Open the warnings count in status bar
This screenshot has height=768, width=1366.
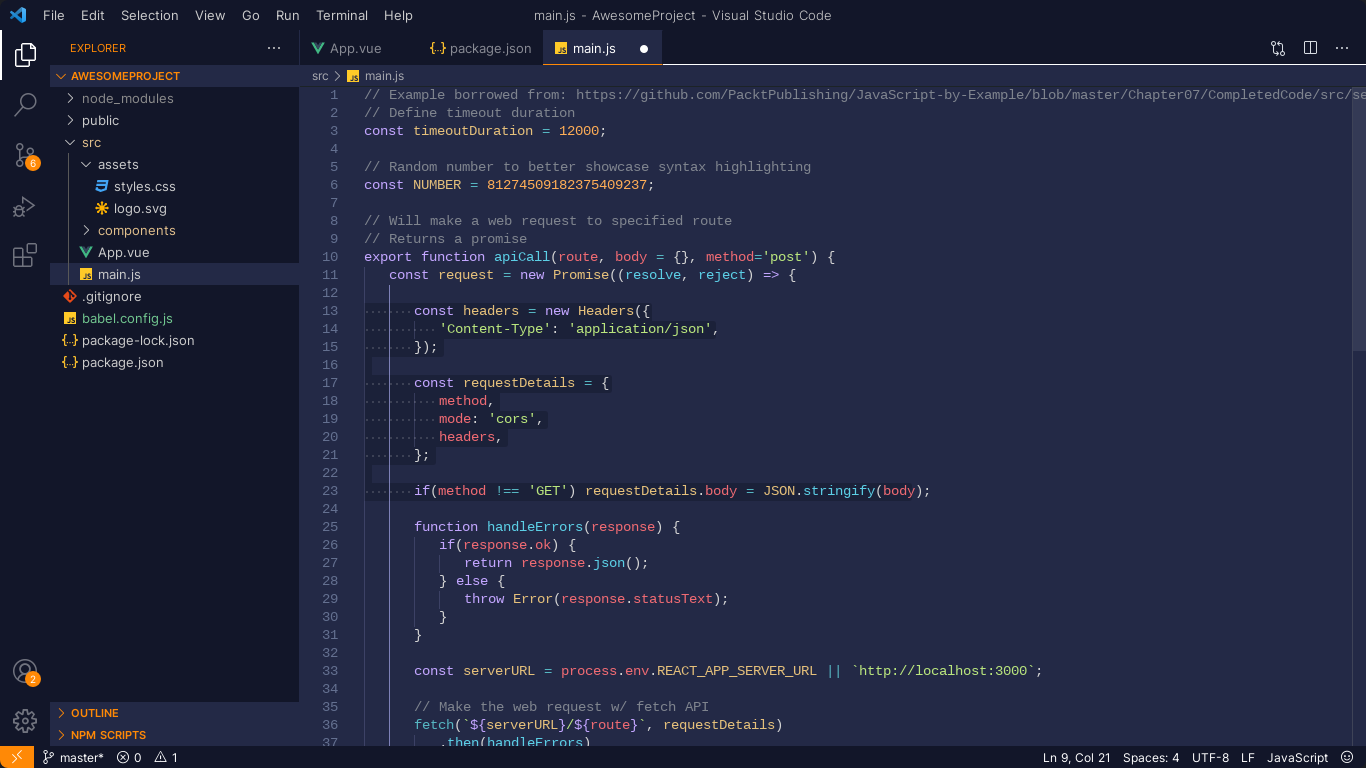click(x=166, y=757)
